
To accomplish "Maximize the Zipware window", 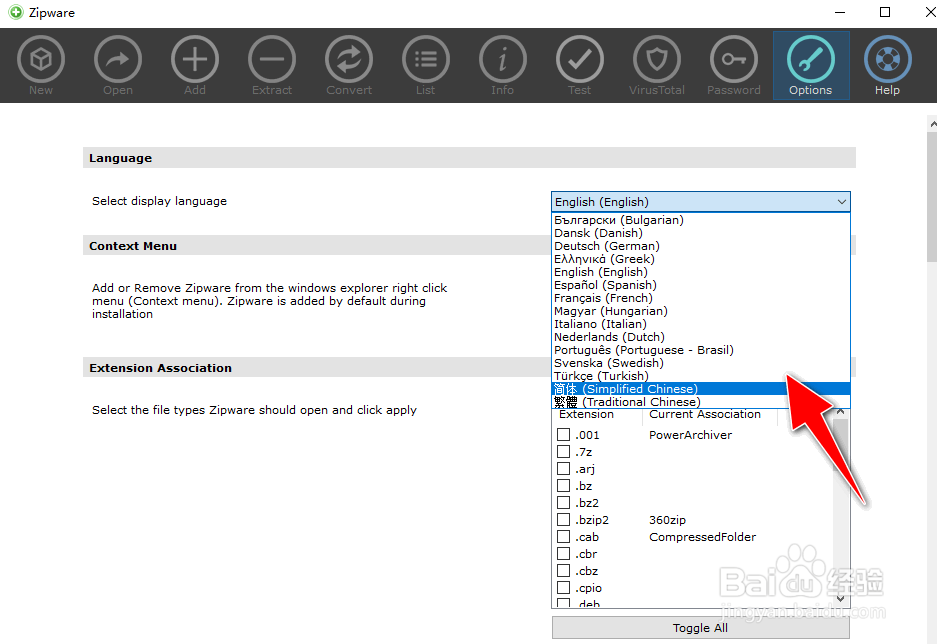I will [885, 12].
